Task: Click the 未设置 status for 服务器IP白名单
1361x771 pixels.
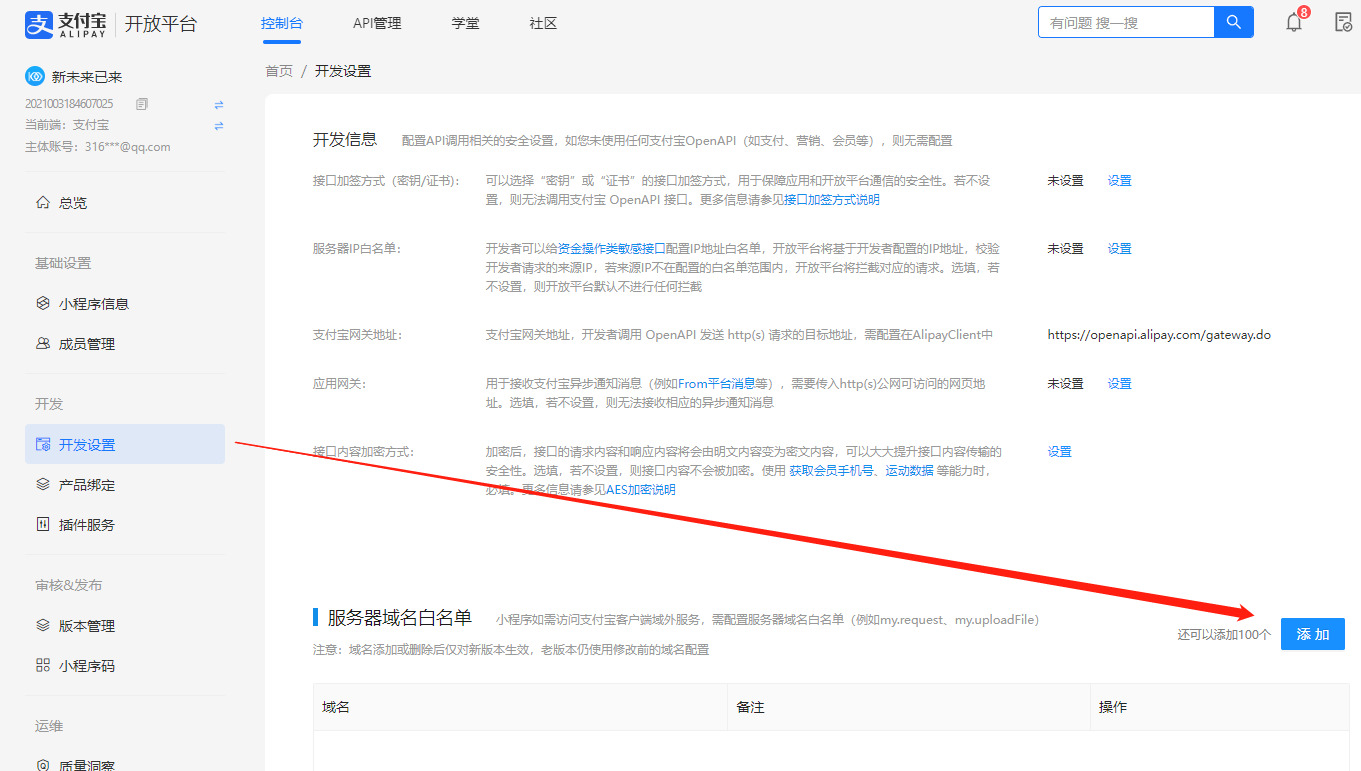Action: coord(1066,249)
